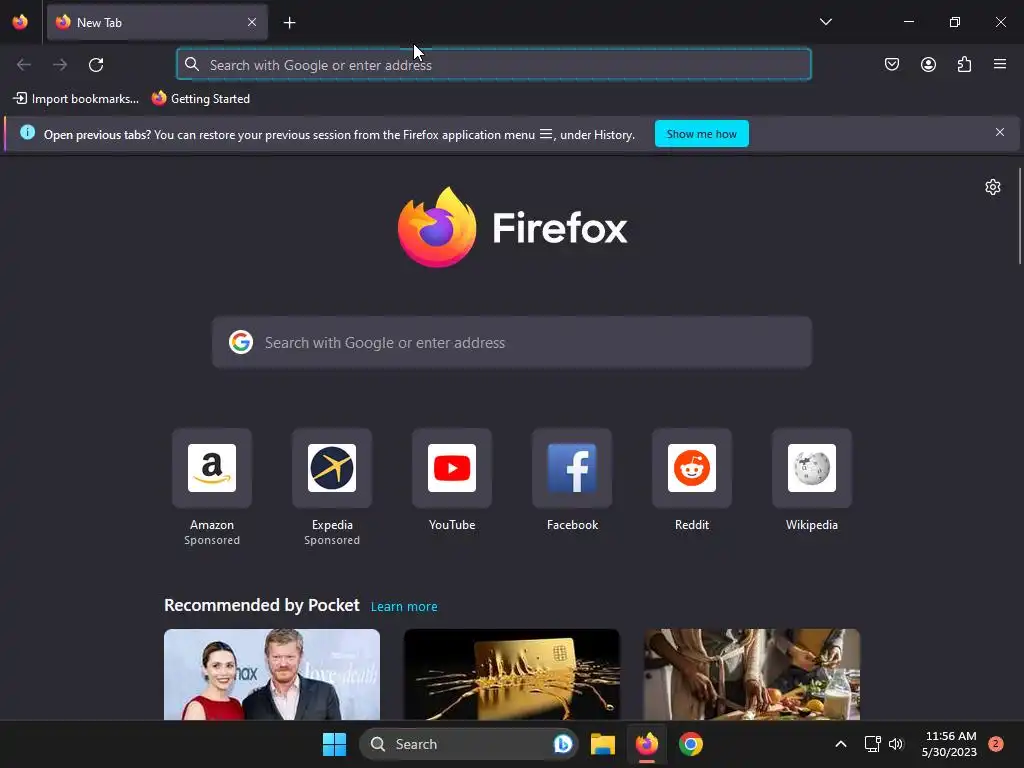Open the notification badge showing 2

click(995, 744)
